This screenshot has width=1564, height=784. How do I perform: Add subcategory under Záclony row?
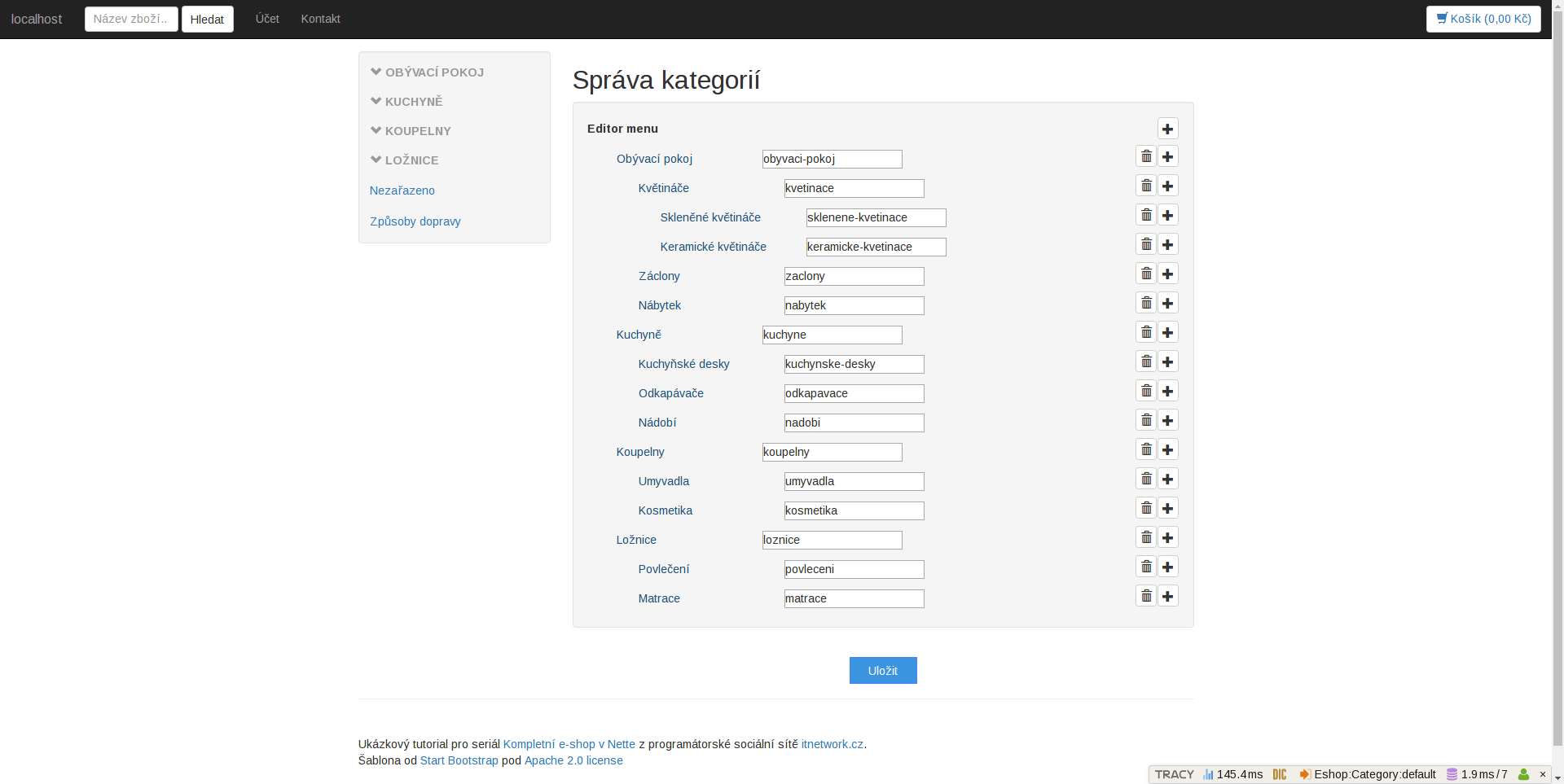pyautogui.click(x=1168, y=274)
